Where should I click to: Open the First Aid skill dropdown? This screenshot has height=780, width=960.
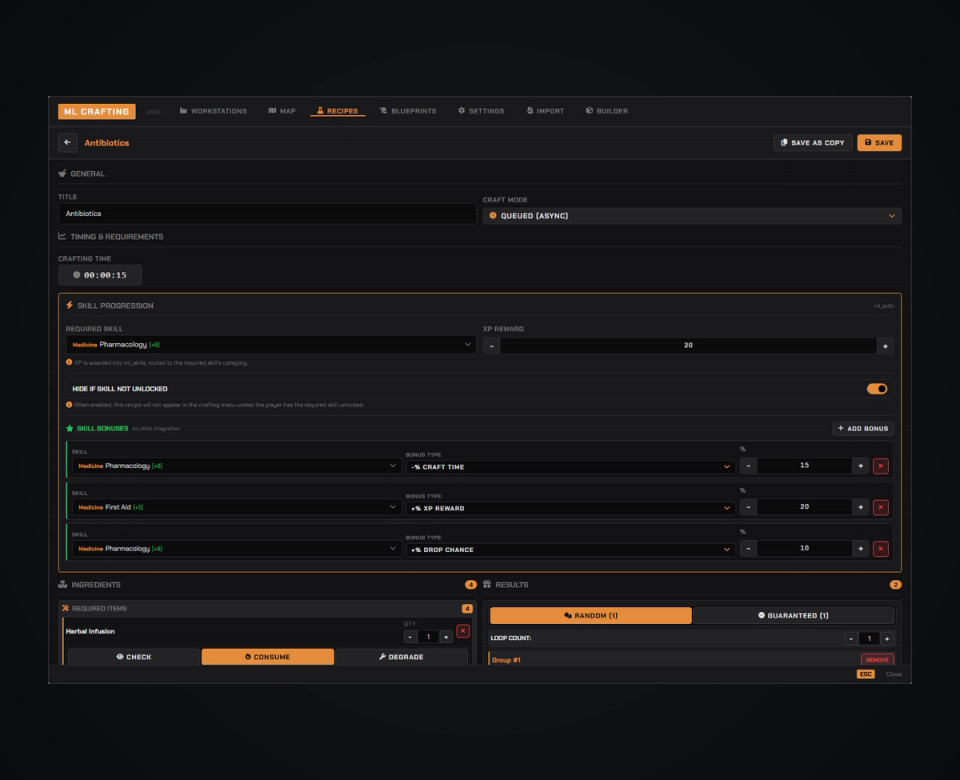[236, 507]
